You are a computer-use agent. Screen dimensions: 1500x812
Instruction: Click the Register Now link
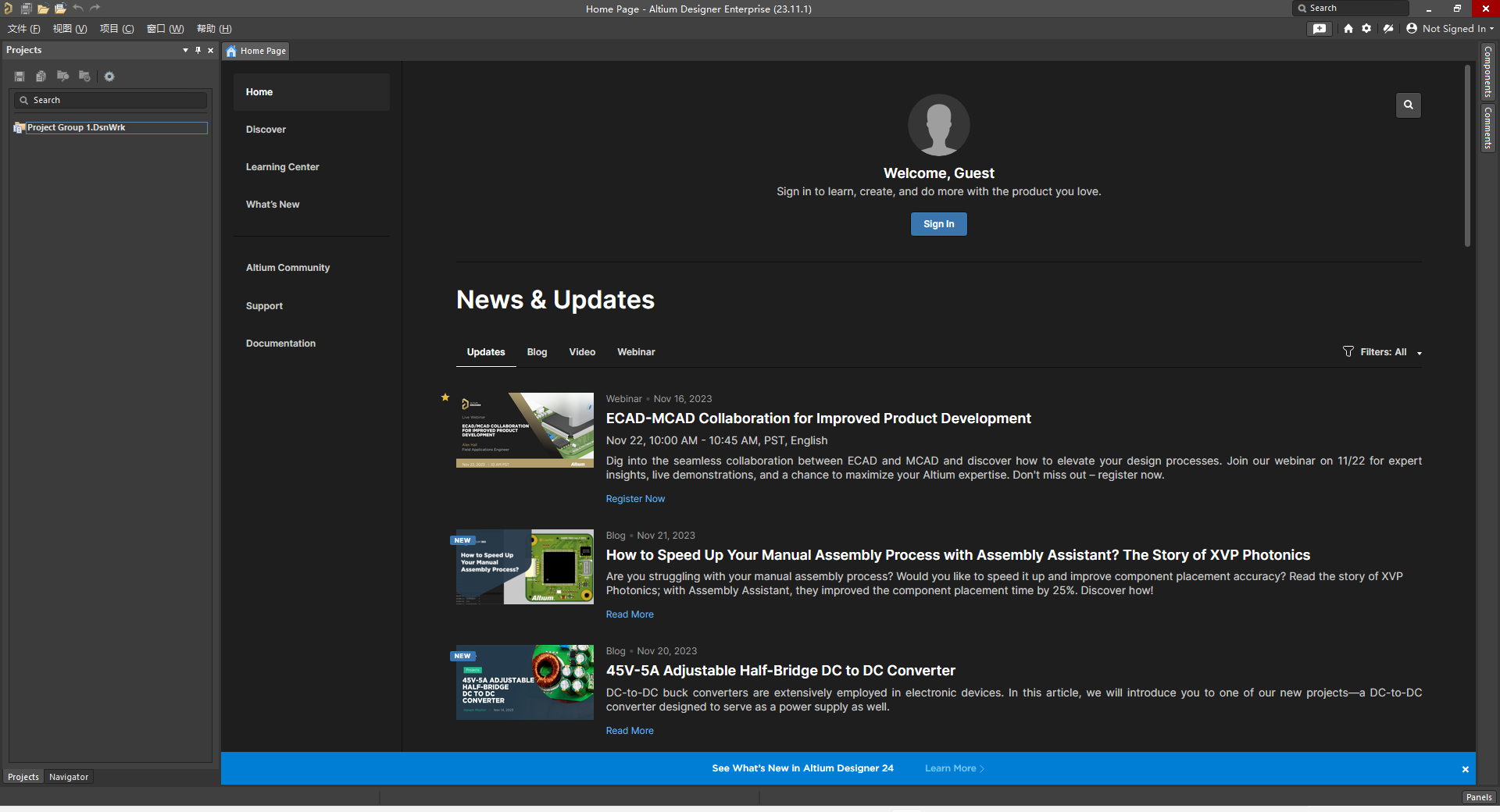[x=635, y=499]
